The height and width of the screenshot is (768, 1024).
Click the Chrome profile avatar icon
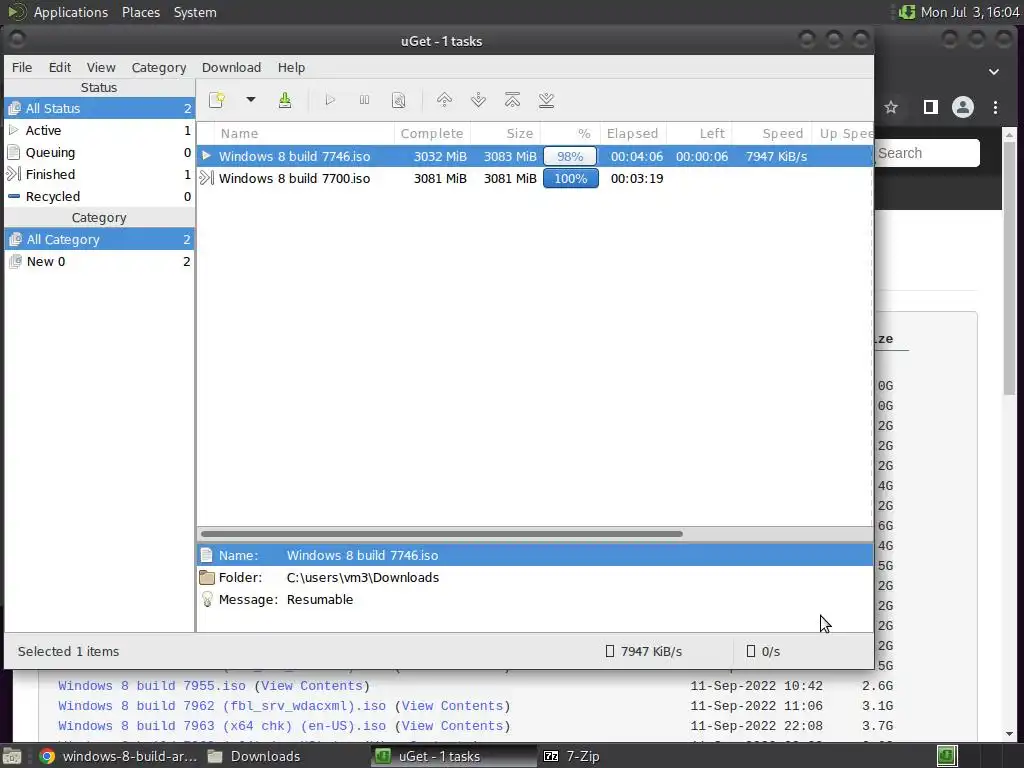963,107
